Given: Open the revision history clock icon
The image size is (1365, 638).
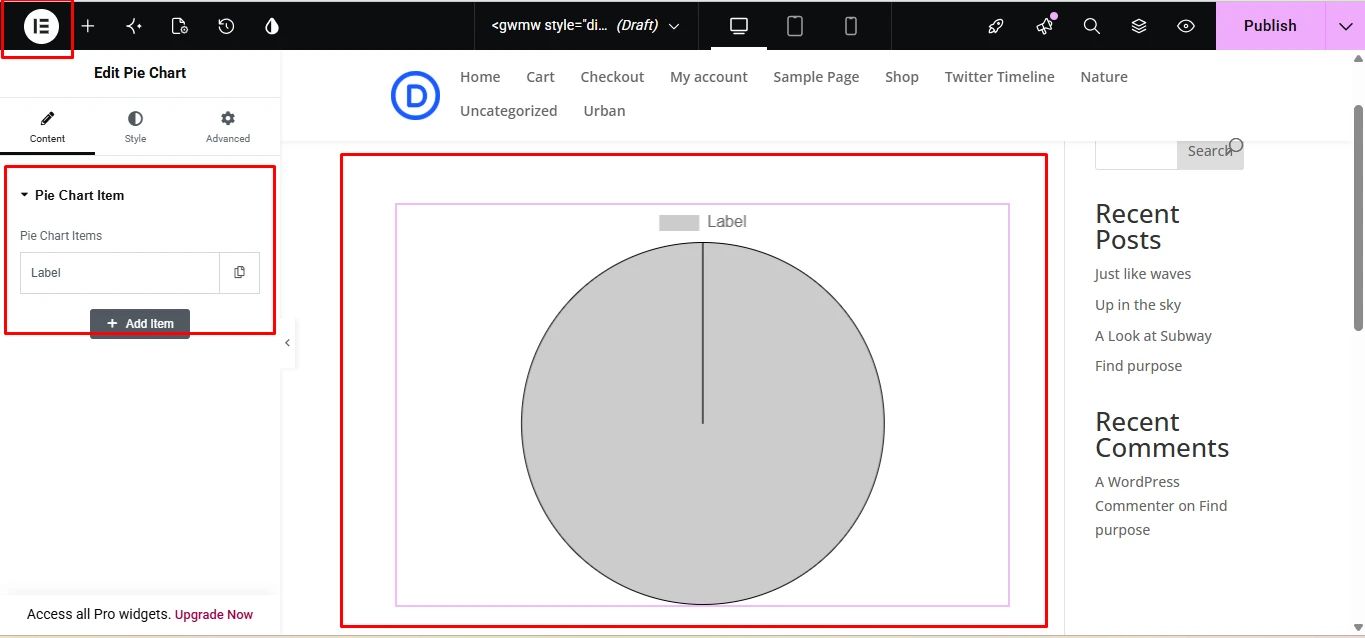Looking at the screenshot, I should pyautogui.click(x=226, y=26).
